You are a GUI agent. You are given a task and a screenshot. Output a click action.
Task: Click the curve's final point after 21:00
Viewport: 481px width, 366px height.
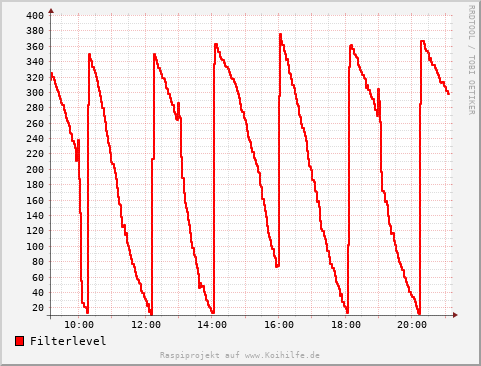tap(448, 94)
